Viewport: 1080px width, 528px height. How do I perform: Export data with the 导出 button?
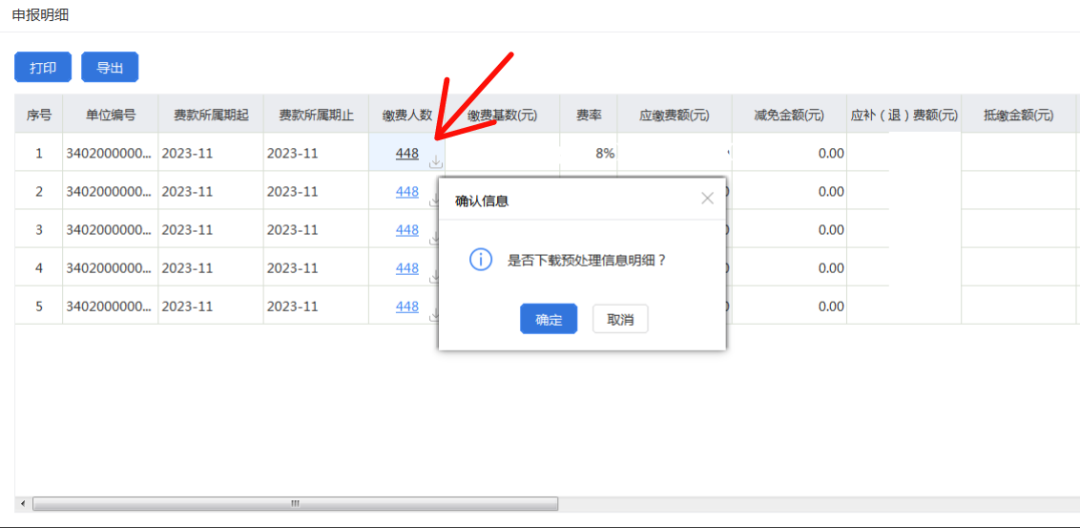coord(110,67)
